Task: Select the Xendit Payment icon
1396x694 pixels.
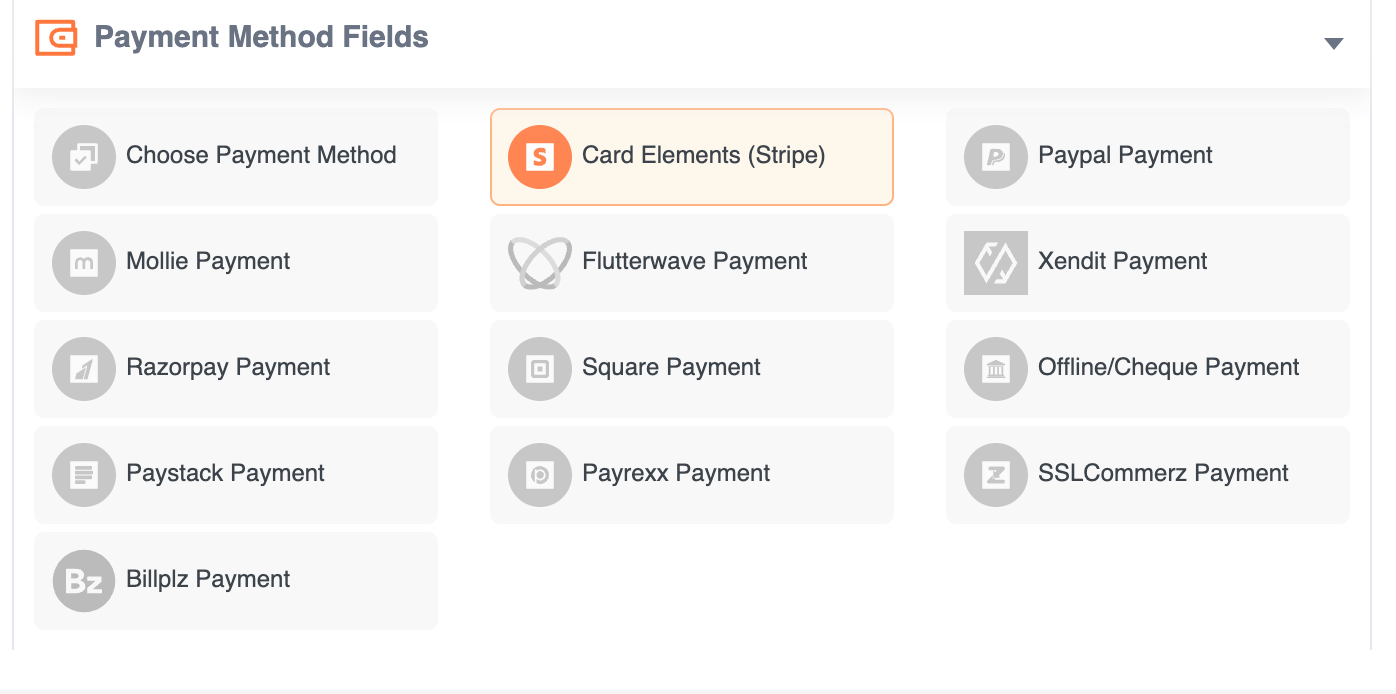Action: [x=995, y=262]
